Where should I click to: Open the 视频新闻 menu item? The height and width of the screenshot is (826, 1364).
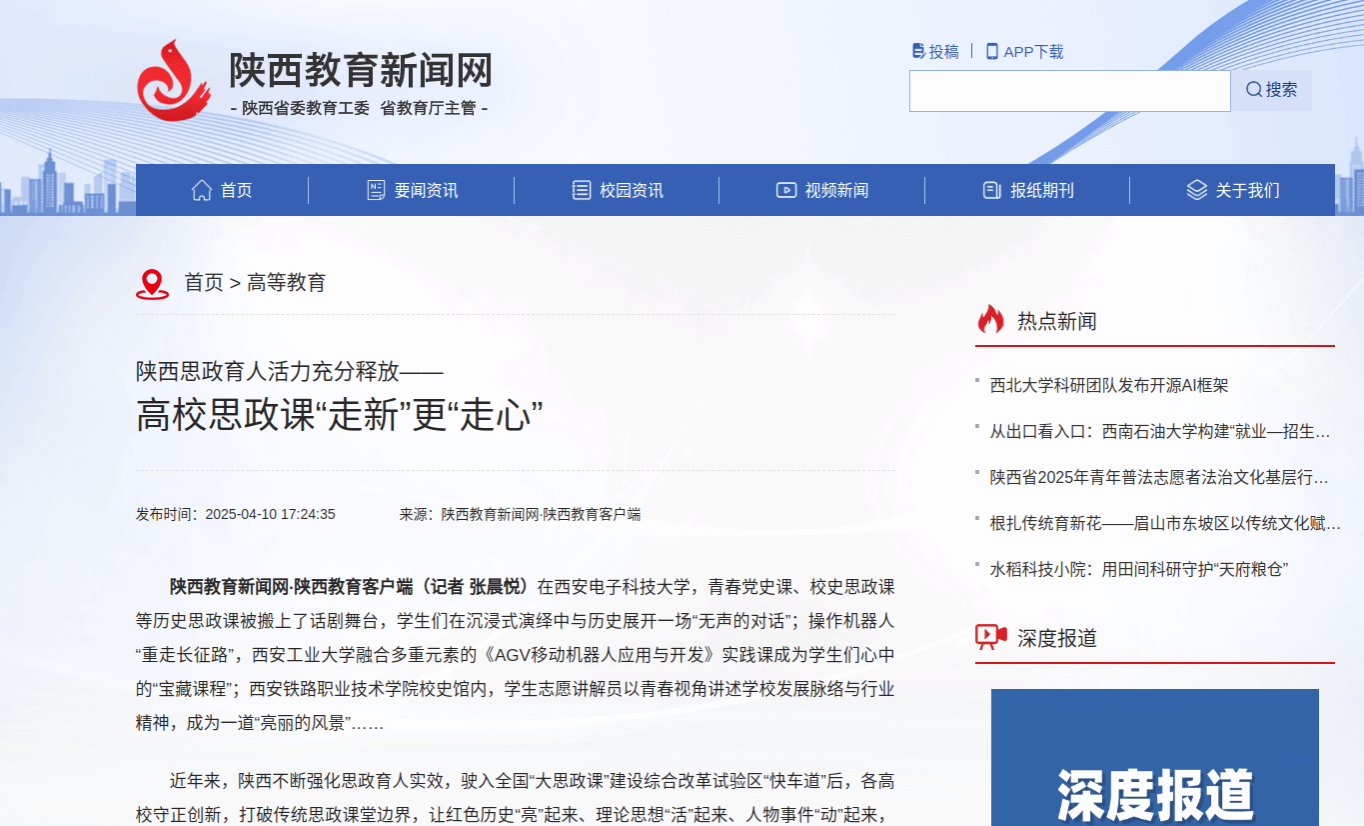click(836, 190)
